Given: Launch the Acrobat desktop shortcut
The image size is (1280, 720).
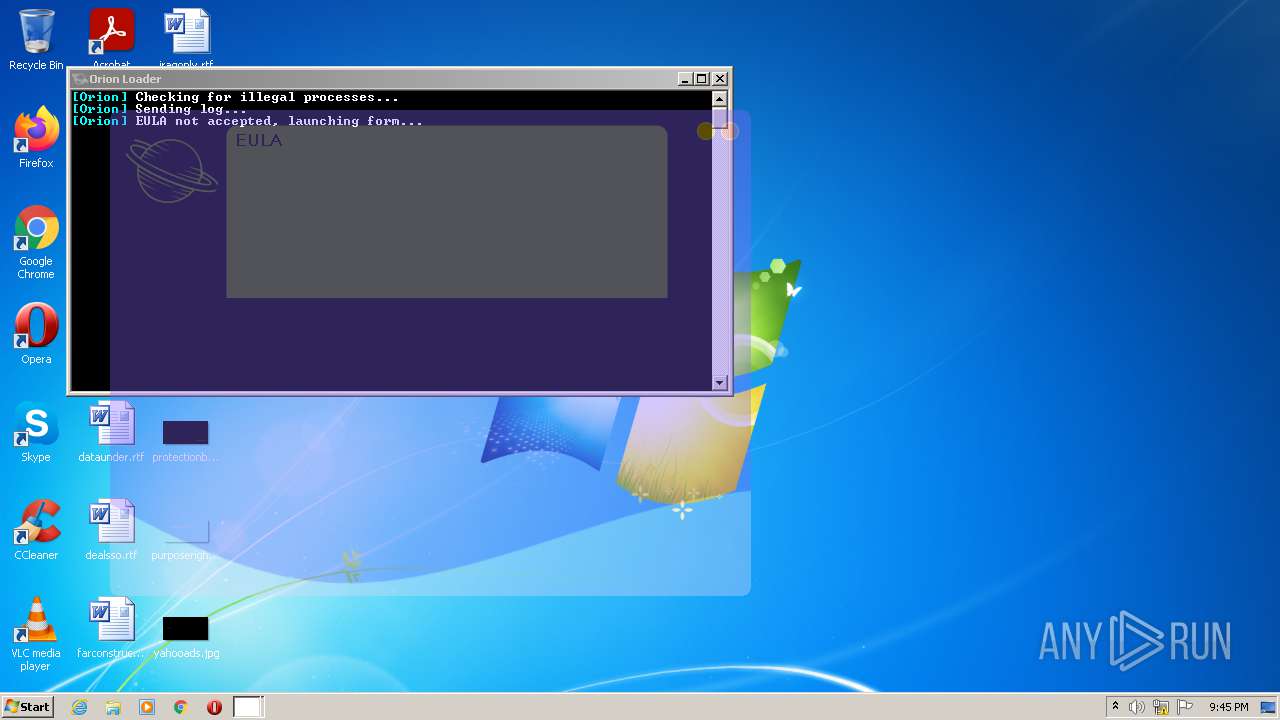Looking at the screenshot, I should (111, 36).
